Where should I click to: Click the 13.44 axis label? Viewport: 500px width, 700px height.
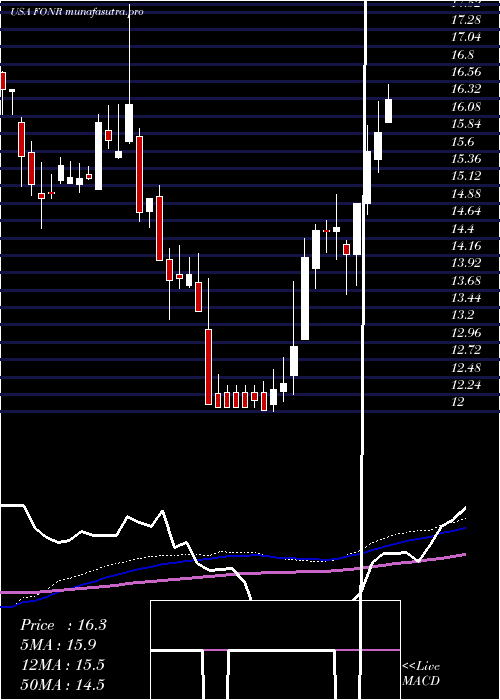(466, 298)
